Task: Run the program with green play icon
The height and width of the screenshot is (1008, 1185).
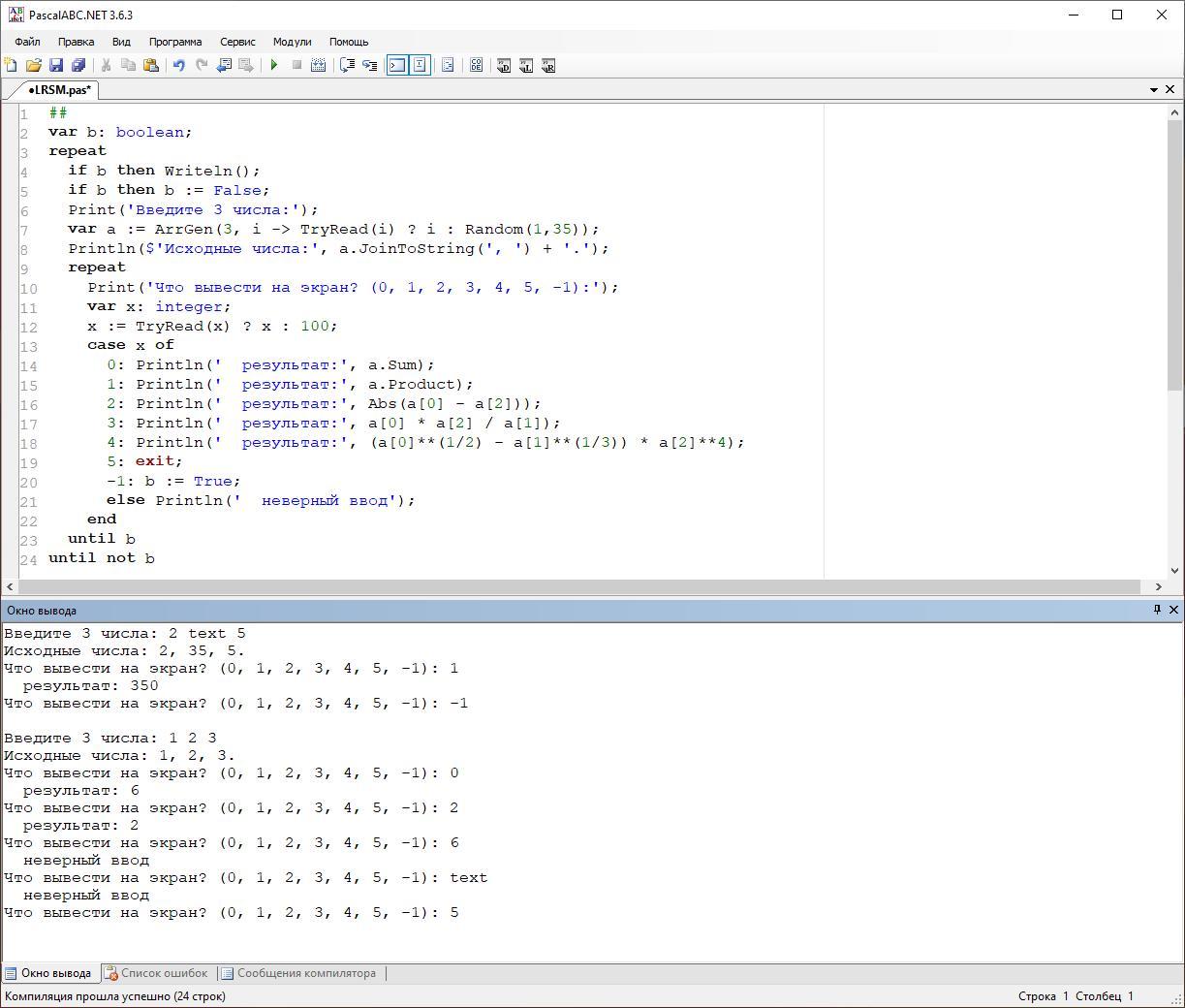Action: point(274,65)
